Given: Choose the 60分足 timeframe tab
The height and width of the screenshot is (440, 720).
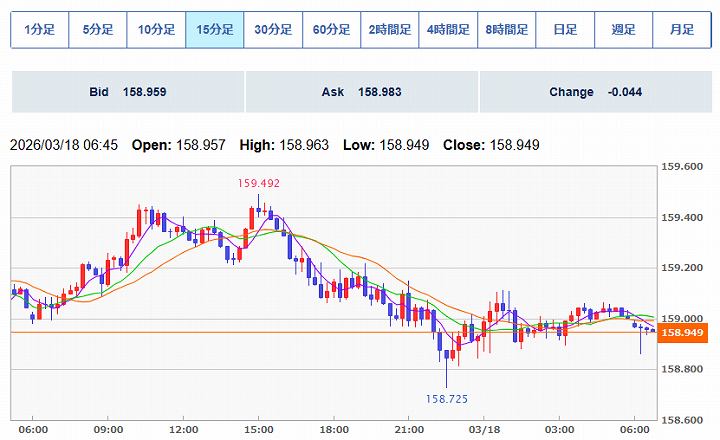Looking at the screenshot, I should pos(332,30).
